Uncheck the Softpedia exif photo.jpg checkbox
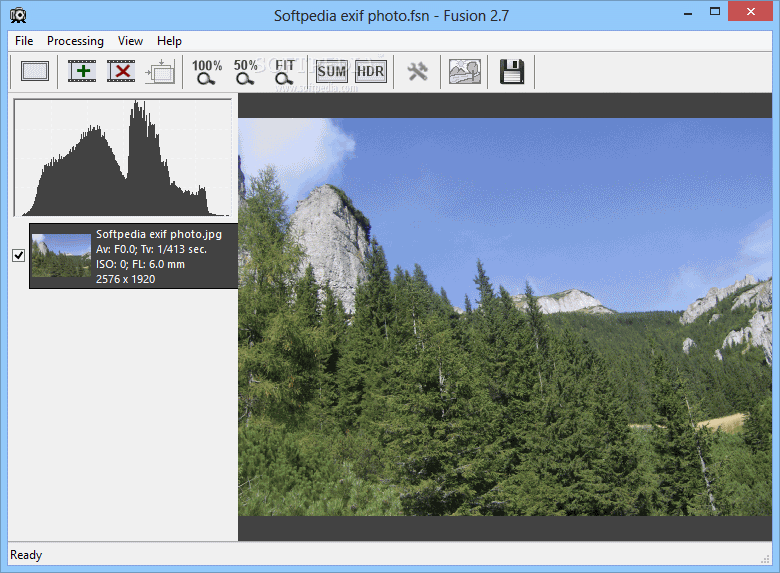The width and height of the screenshot is (780, 573). coord(18,255)
